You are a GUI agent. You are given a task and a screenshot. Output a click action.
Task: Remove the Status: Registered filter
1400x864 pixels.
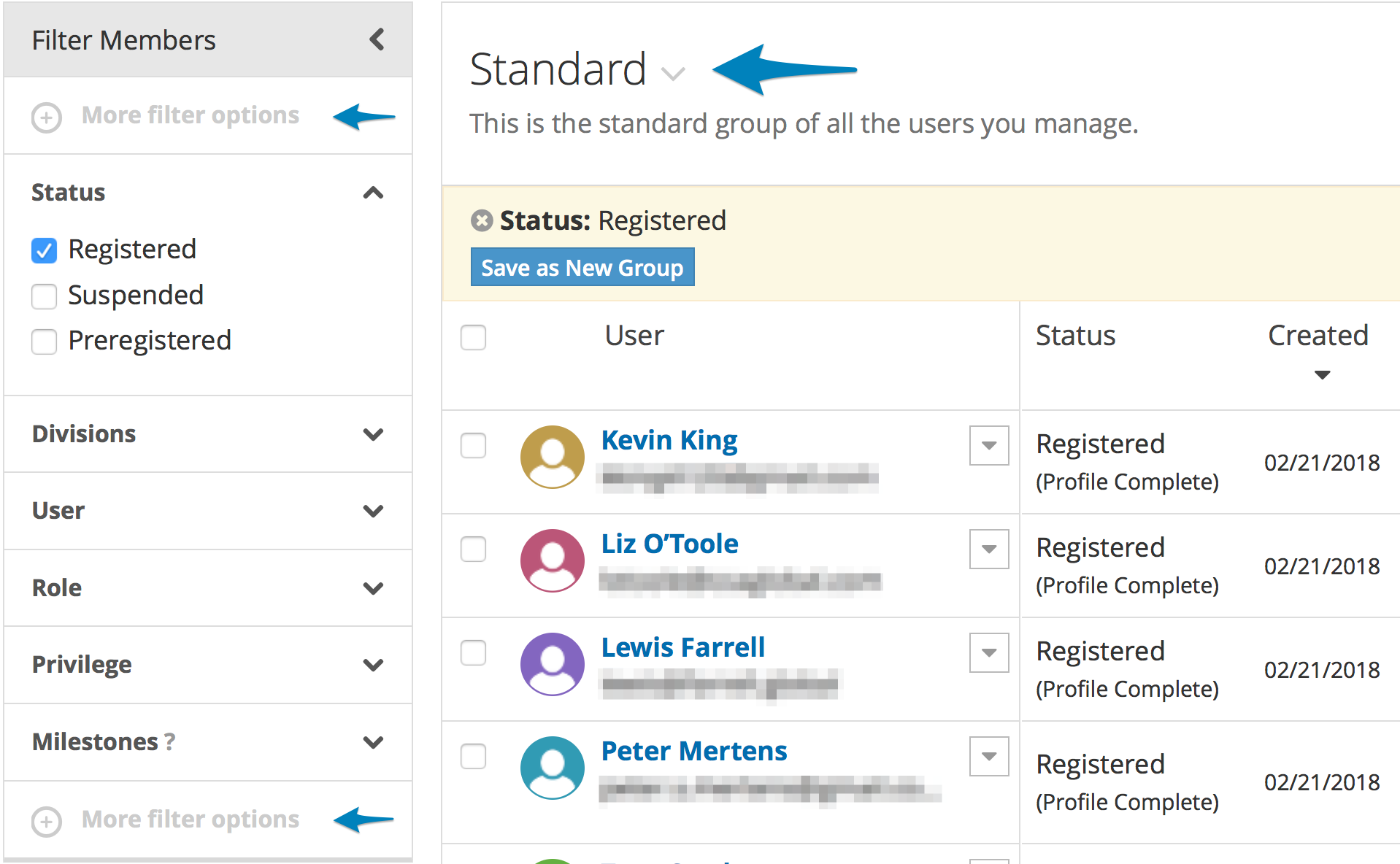point(481,220)
